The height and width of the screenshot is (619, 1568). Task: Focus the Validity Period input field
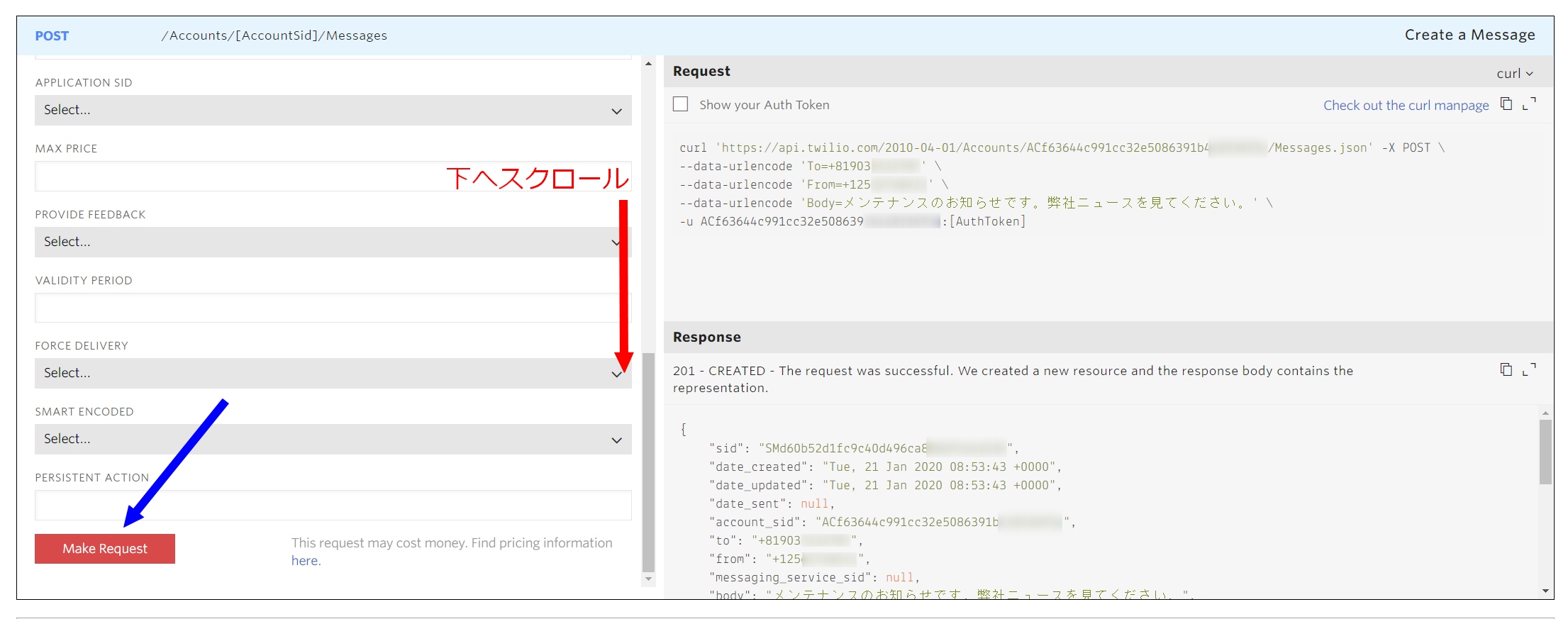[333, 308]
